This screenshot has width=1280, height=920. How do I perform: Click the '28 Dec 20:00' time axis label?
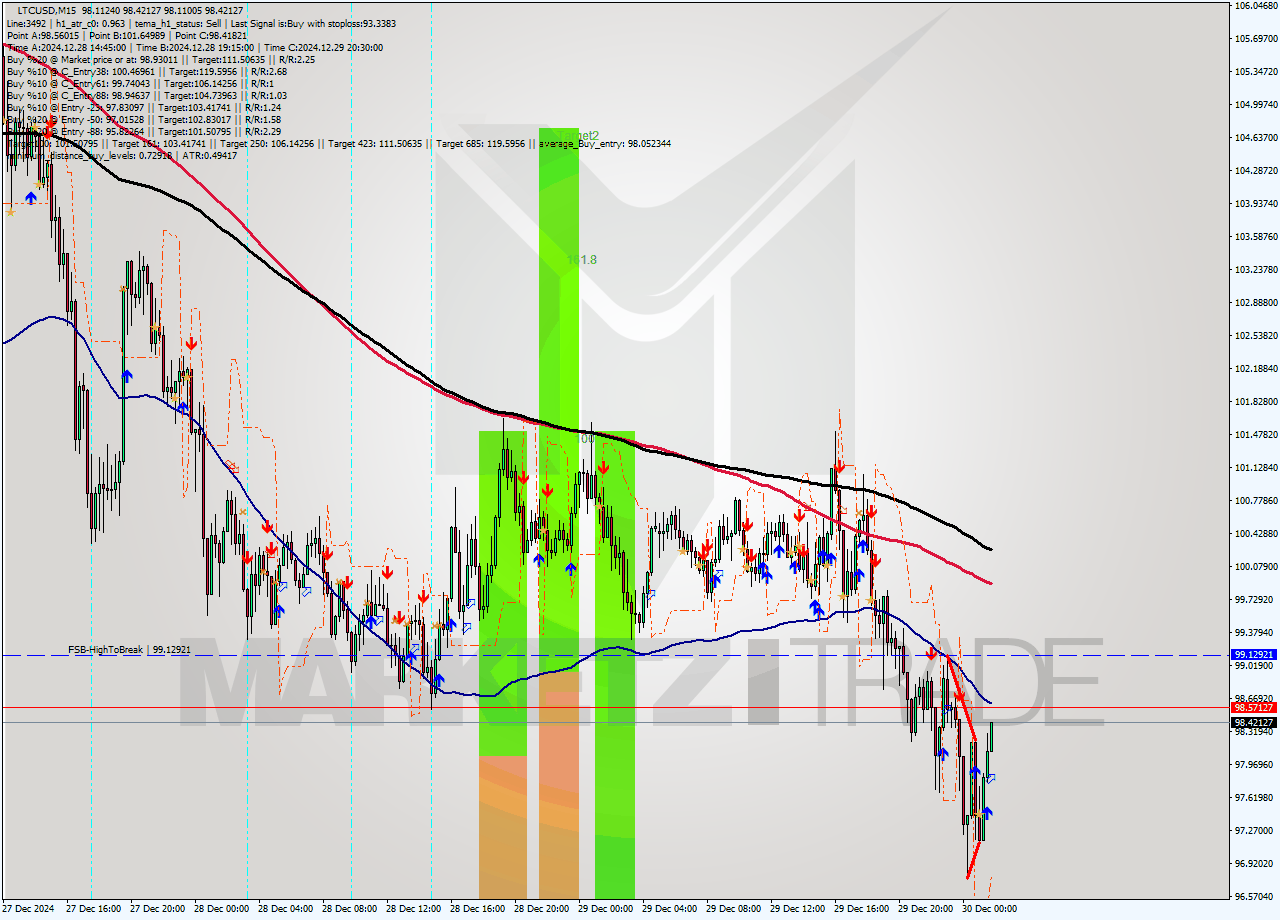point(541,909)
